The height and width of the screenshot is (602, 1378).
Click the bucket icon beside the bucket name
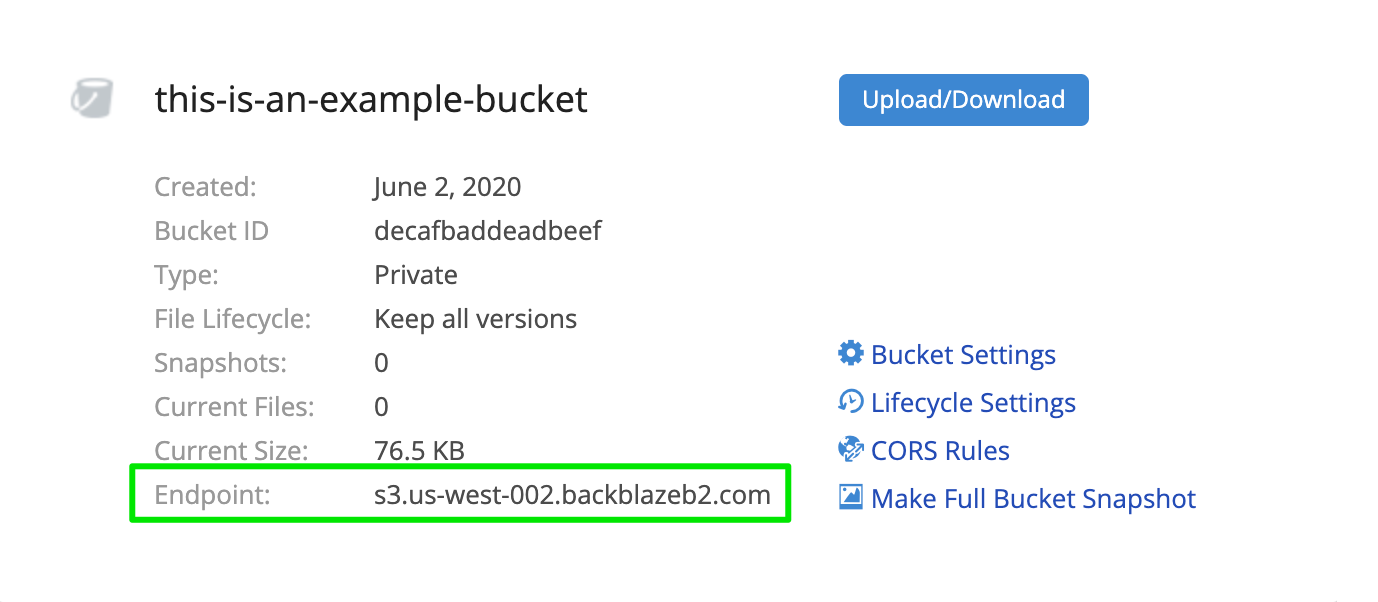coord(91,99)
